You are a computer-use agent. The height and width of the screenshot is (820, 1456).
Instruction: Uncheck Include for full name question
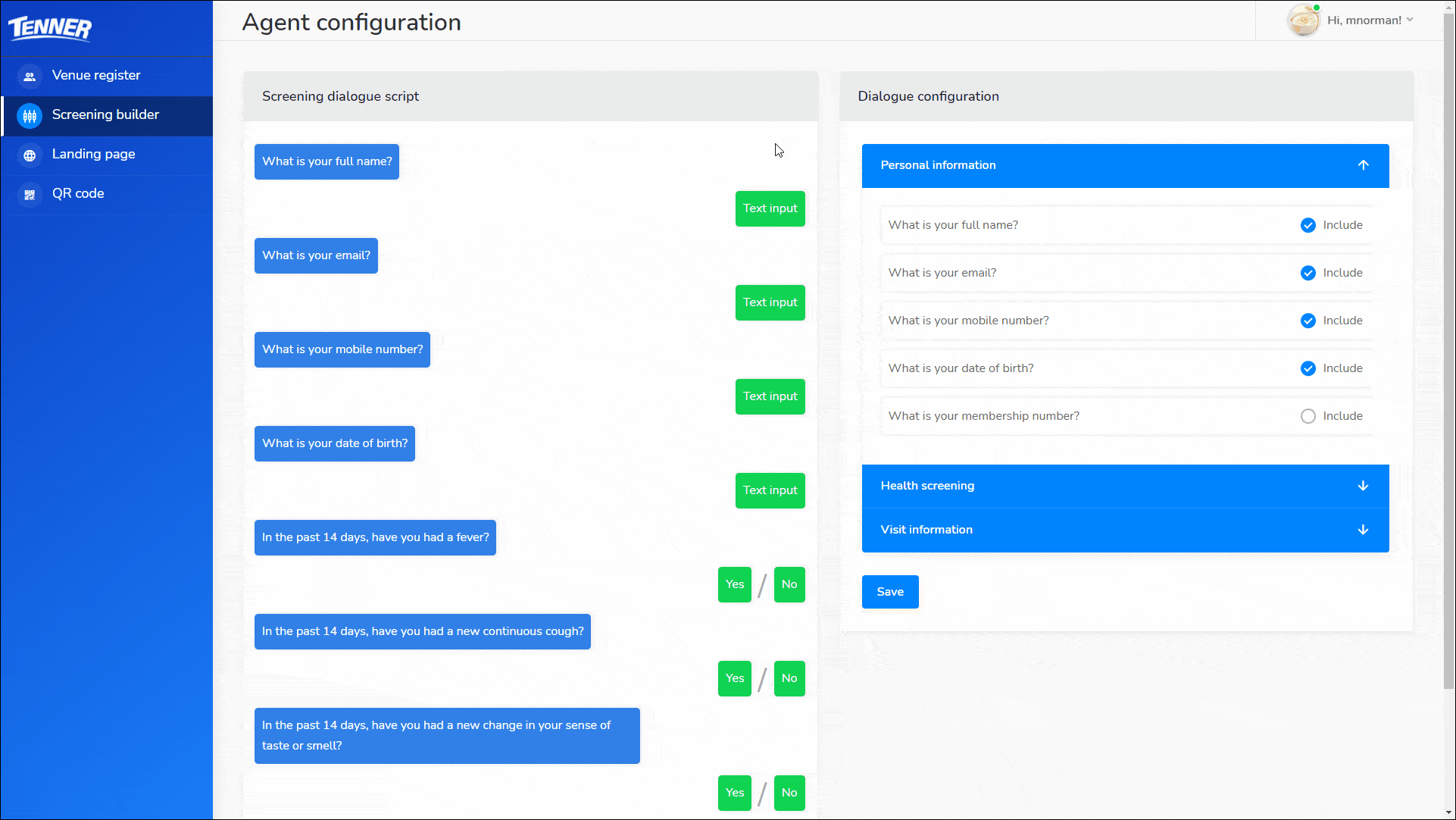click(x=1308, y=225)
